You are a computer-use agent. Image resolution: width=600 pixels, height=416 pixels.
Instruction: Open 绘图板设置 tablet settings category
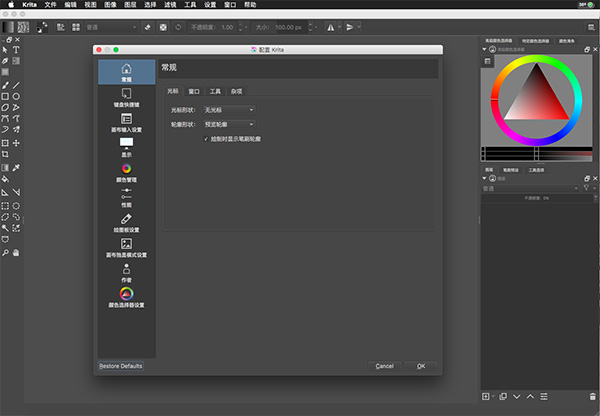[x=127, y=223]
